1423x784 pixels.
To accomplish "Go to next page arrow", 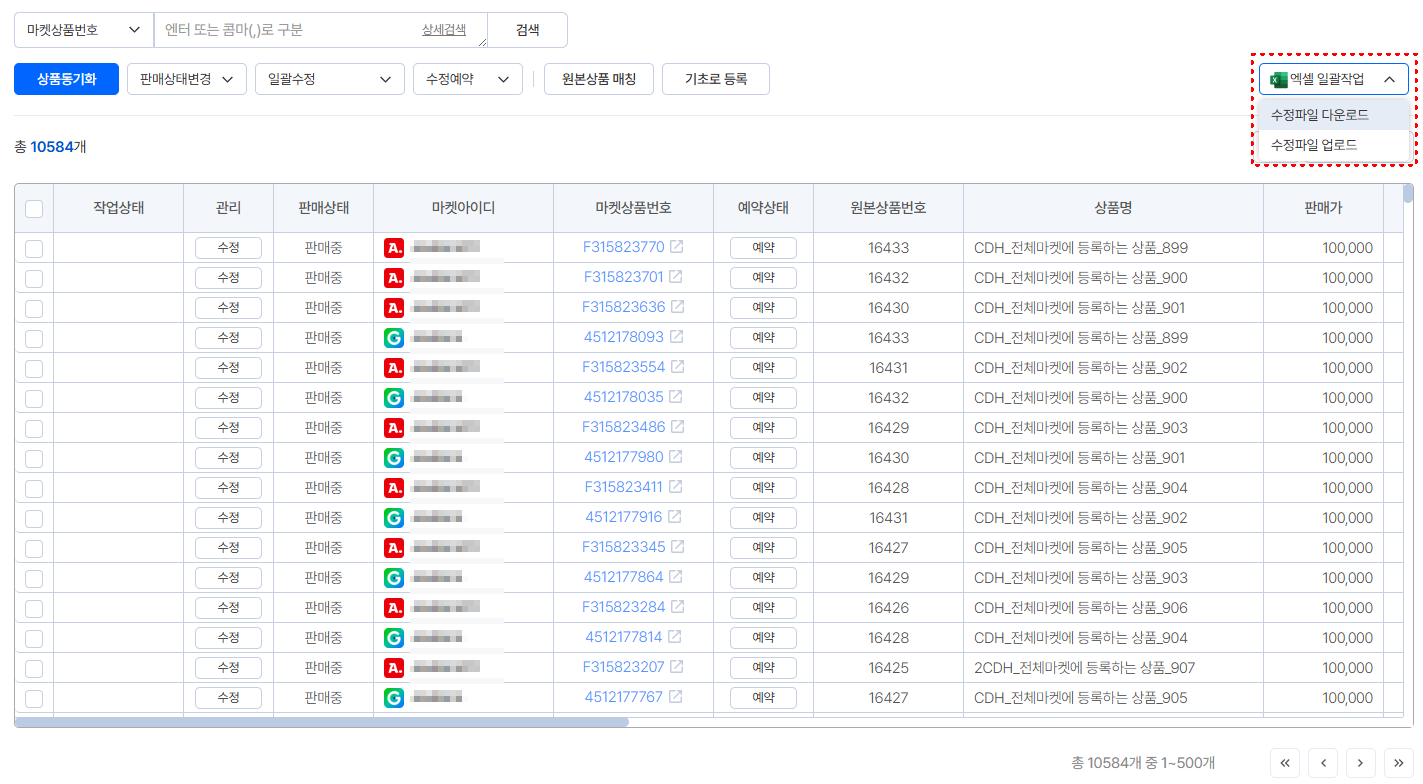I will click(x=1360, y=763).
